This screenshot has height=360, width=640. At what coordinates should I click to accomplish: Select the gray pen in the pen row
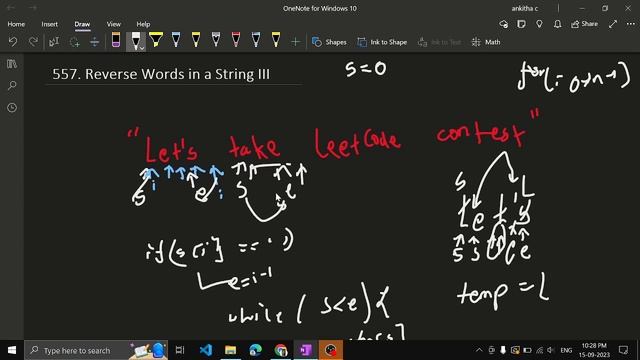click(x=216, y=40)
